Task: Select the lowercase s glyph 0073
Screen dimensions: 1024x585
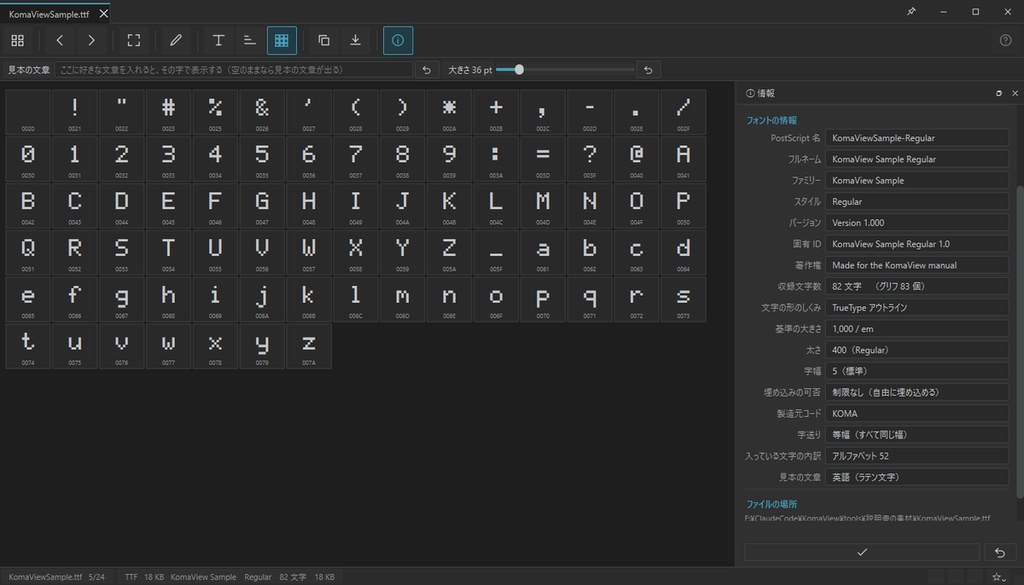Action: (x=683, y=299)
